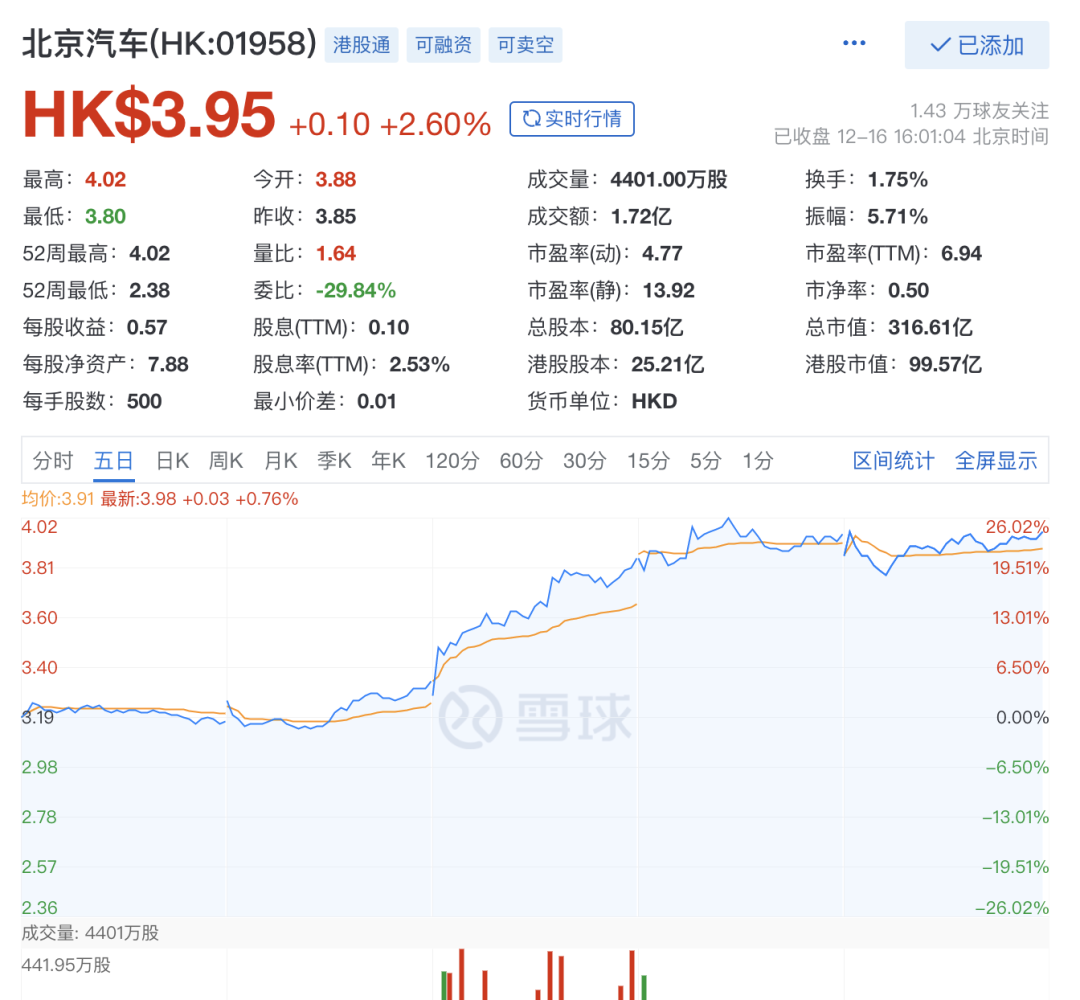The height and width of the screenshot is (1000, 1080).
Task: Click the 已添加 watchlist button
Action: click(977, 45)
